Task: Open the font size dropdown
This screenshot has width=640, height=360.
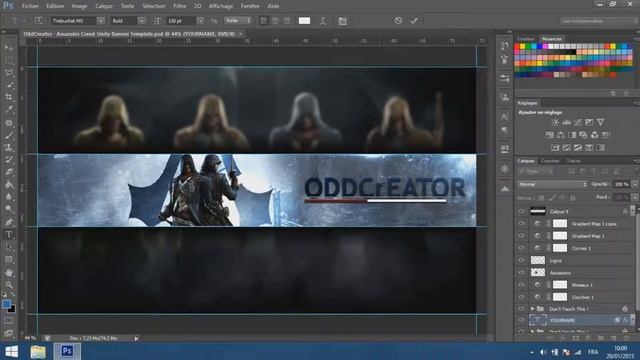Action: [200, 20]
